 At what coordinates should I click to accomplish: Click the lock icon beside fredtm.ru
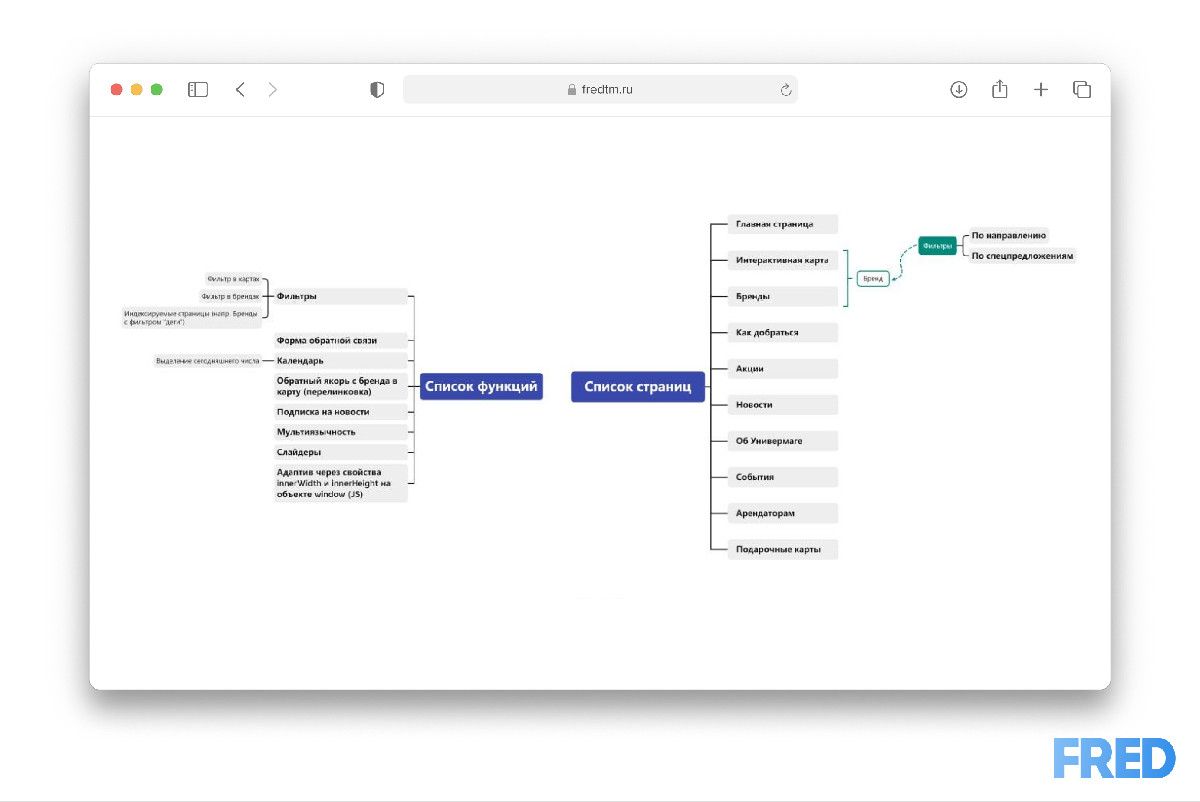coord(573,90)
